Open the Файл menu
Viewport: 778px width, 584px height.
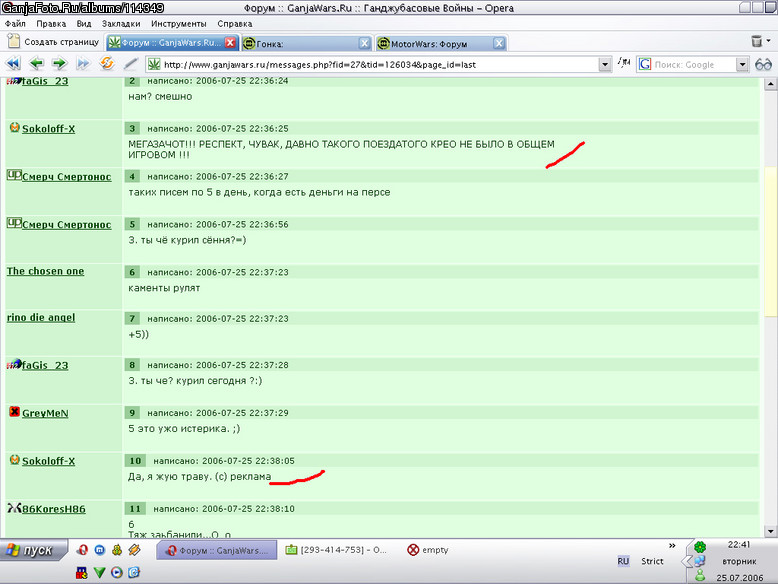tap(15, 23)
